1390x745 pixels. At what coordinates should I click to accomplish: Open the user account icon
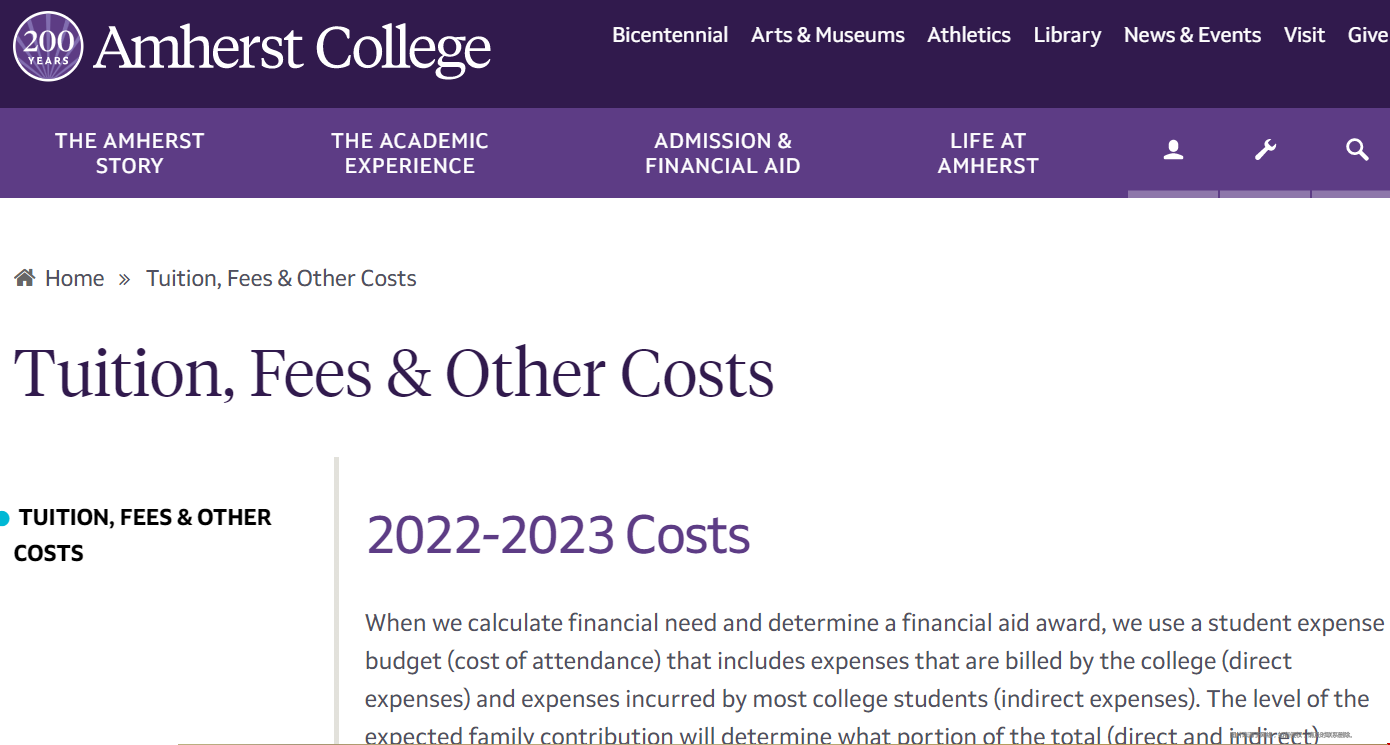point(1173,151)
